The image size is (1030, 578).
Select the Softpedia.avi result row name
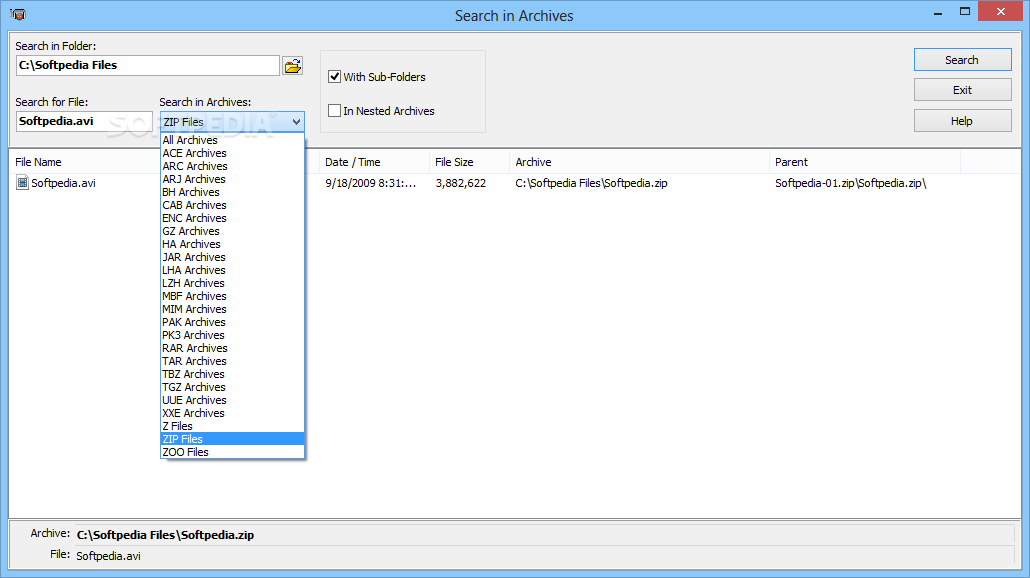pyautogui.click(x=64, y=183)
